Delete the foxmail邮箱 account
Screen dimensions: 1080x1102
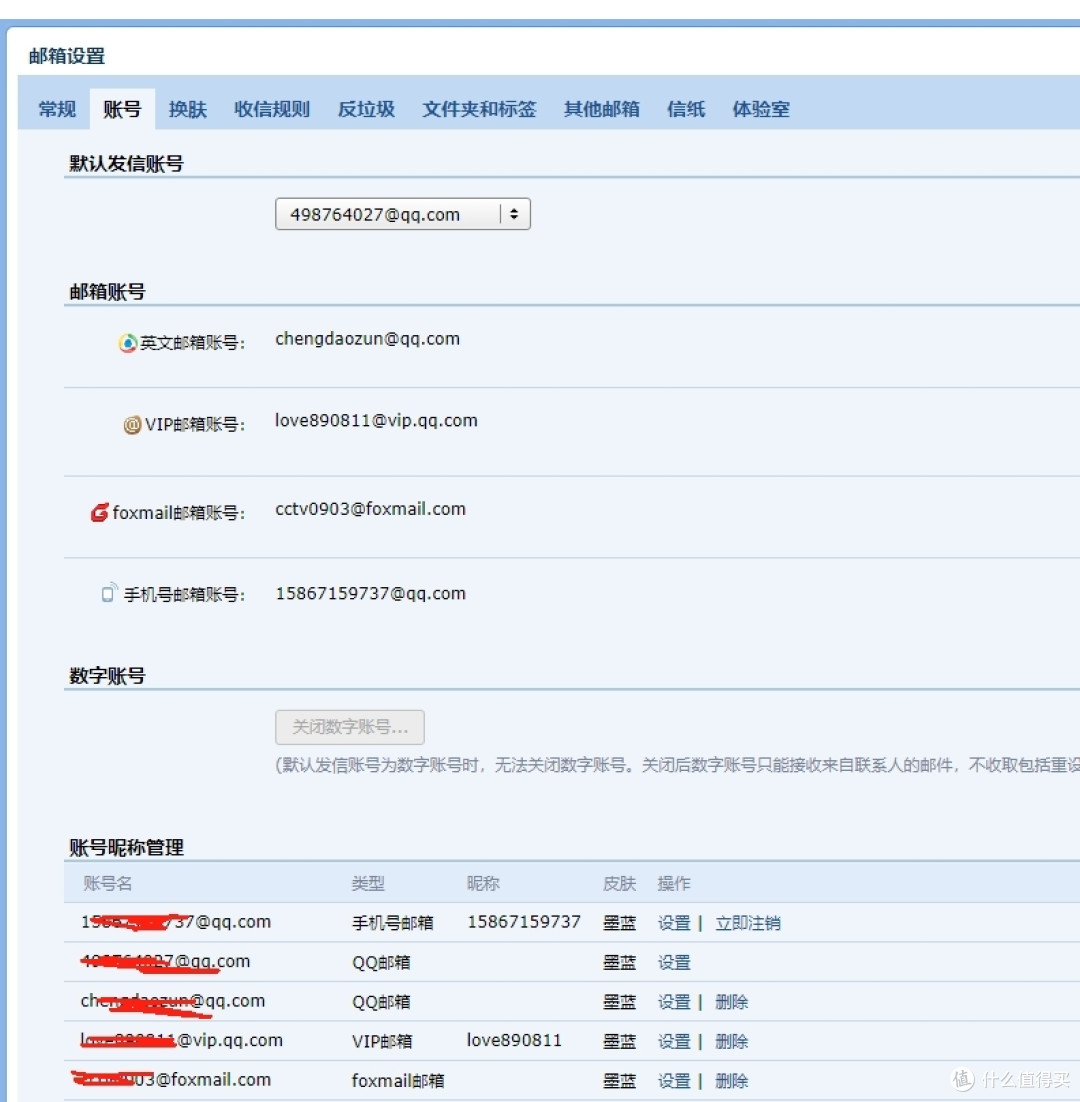pyautogui.click(x=731, y=1080)
